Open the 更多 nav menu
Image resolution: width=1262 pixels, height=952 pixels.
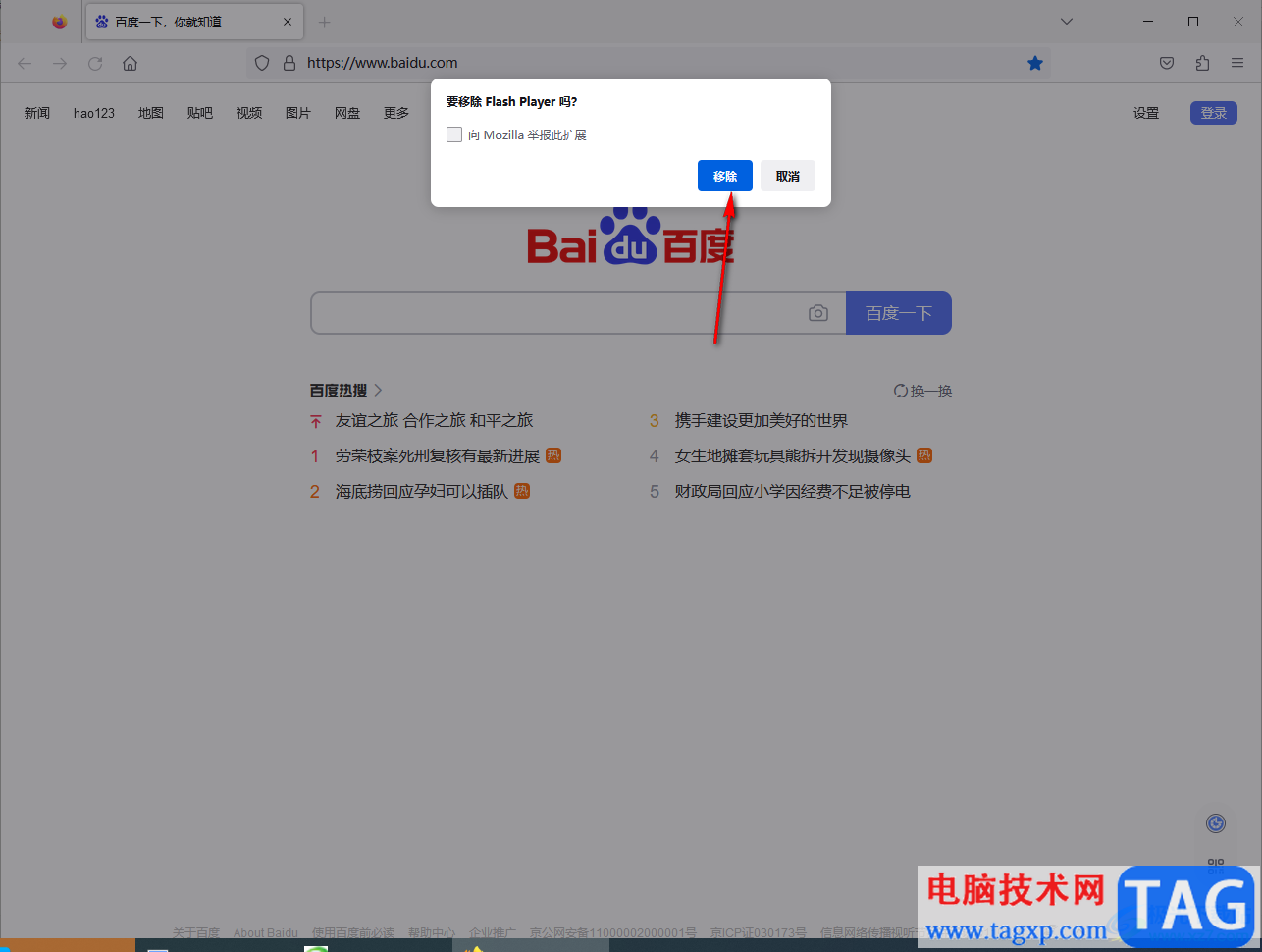396,113
